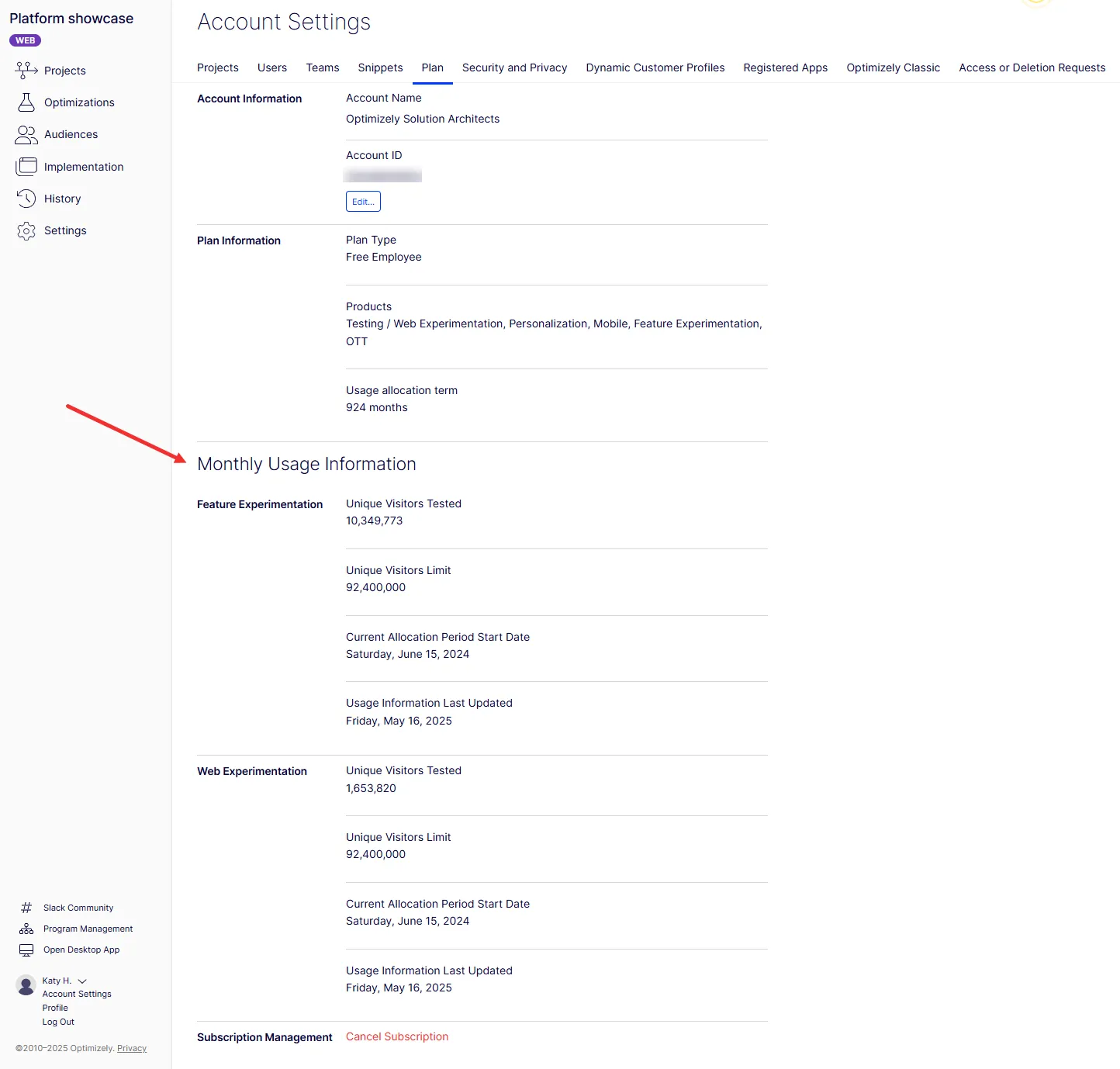
Task: Click the History clock icon
Action: pyautogui.click(x=26, y=199)
